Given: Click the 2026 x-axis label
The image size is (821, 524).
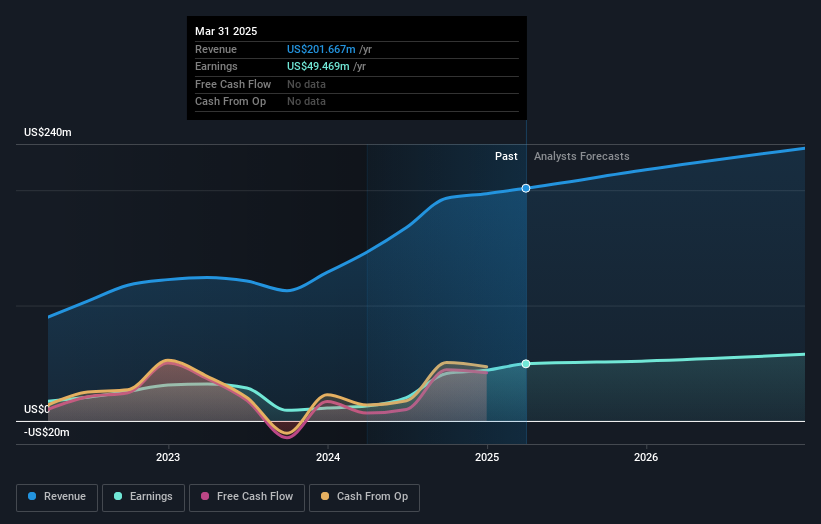Looking at the screenshot, I should click(x=646, y=458).
